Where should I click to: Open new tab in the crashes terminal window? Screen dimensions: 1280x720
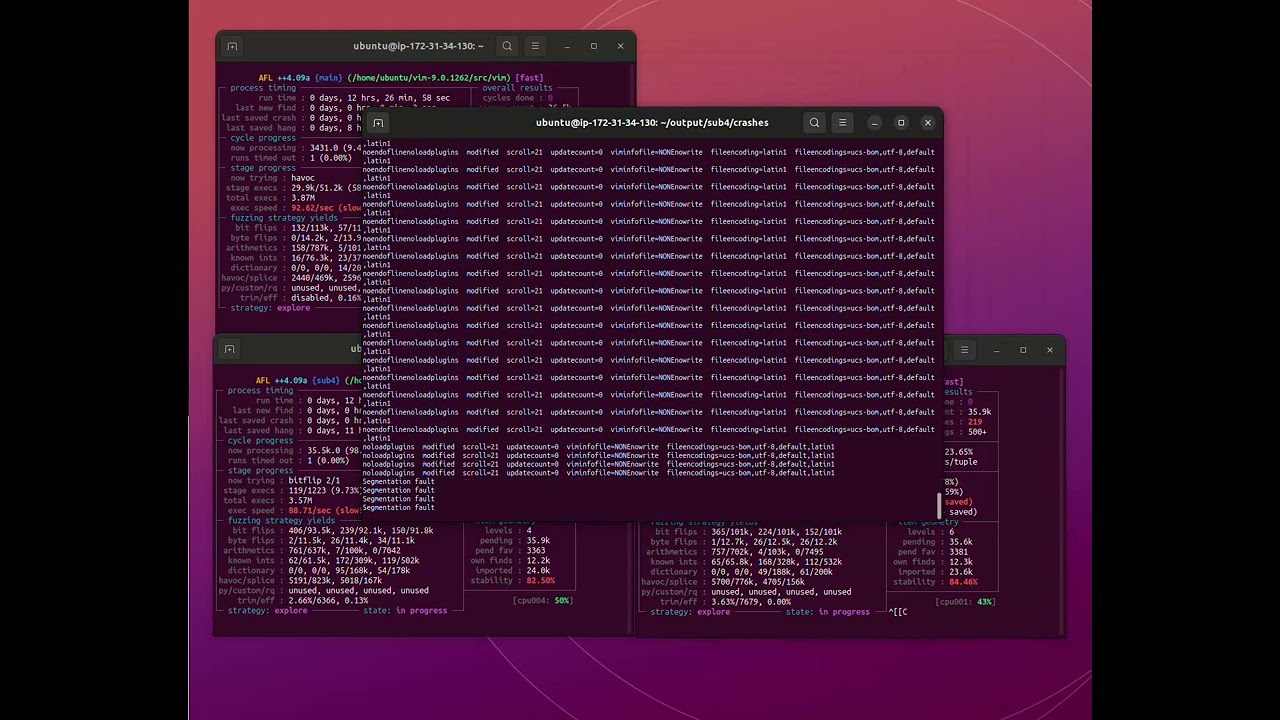[377, 123]
